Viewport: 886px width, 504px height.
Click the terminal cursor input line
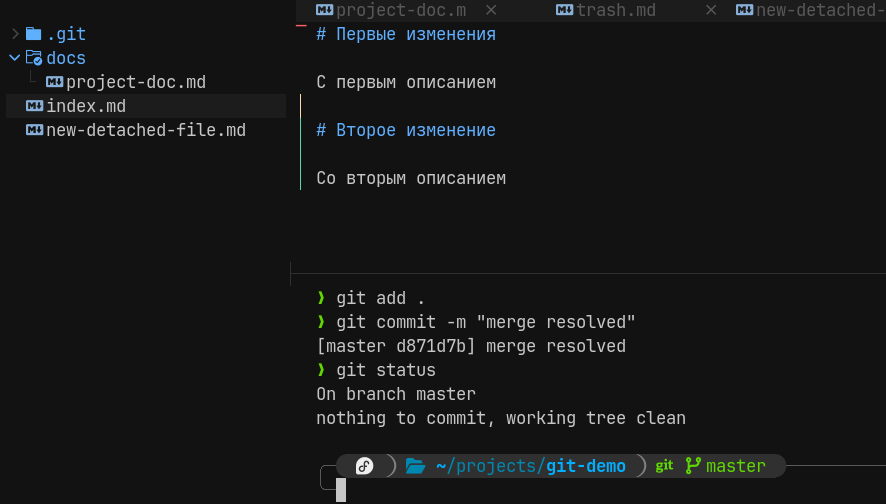pyautogui.click(x=341, y=490)
